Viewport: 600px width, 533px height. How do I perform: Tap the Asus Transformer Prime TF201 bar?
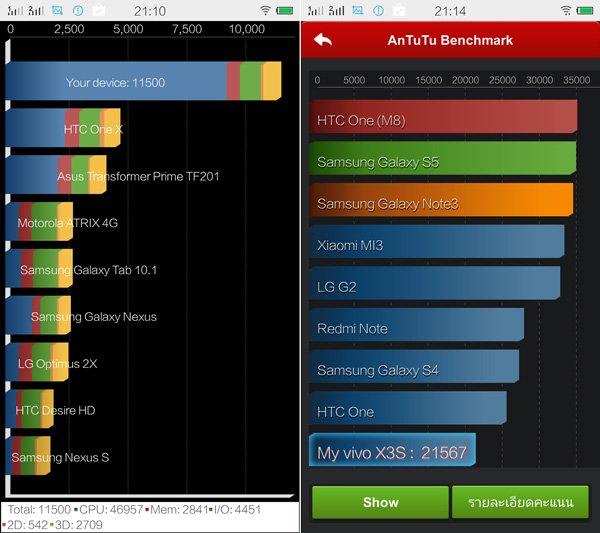point(56,174)
